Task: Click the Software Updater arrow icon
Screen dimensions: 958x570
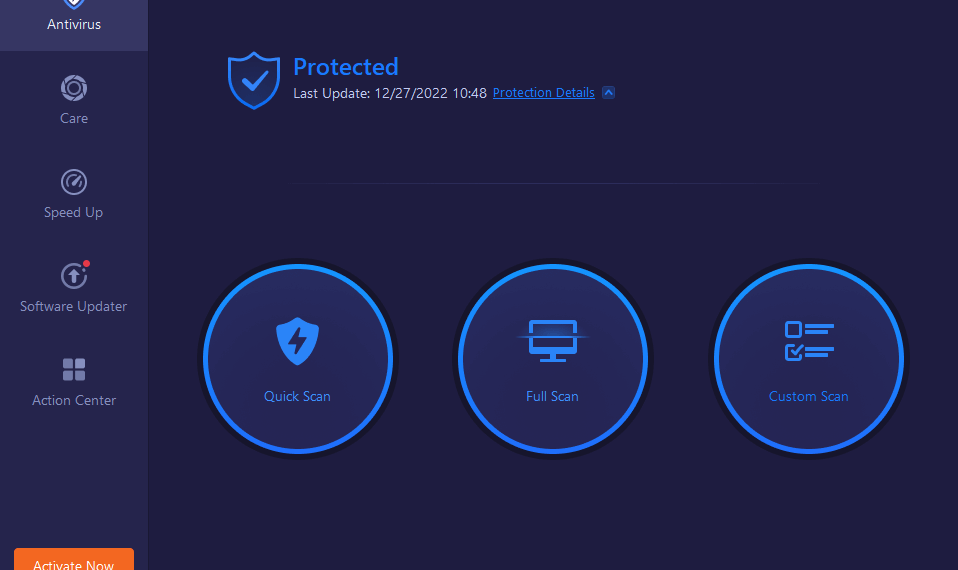Action: click(74, 276)
